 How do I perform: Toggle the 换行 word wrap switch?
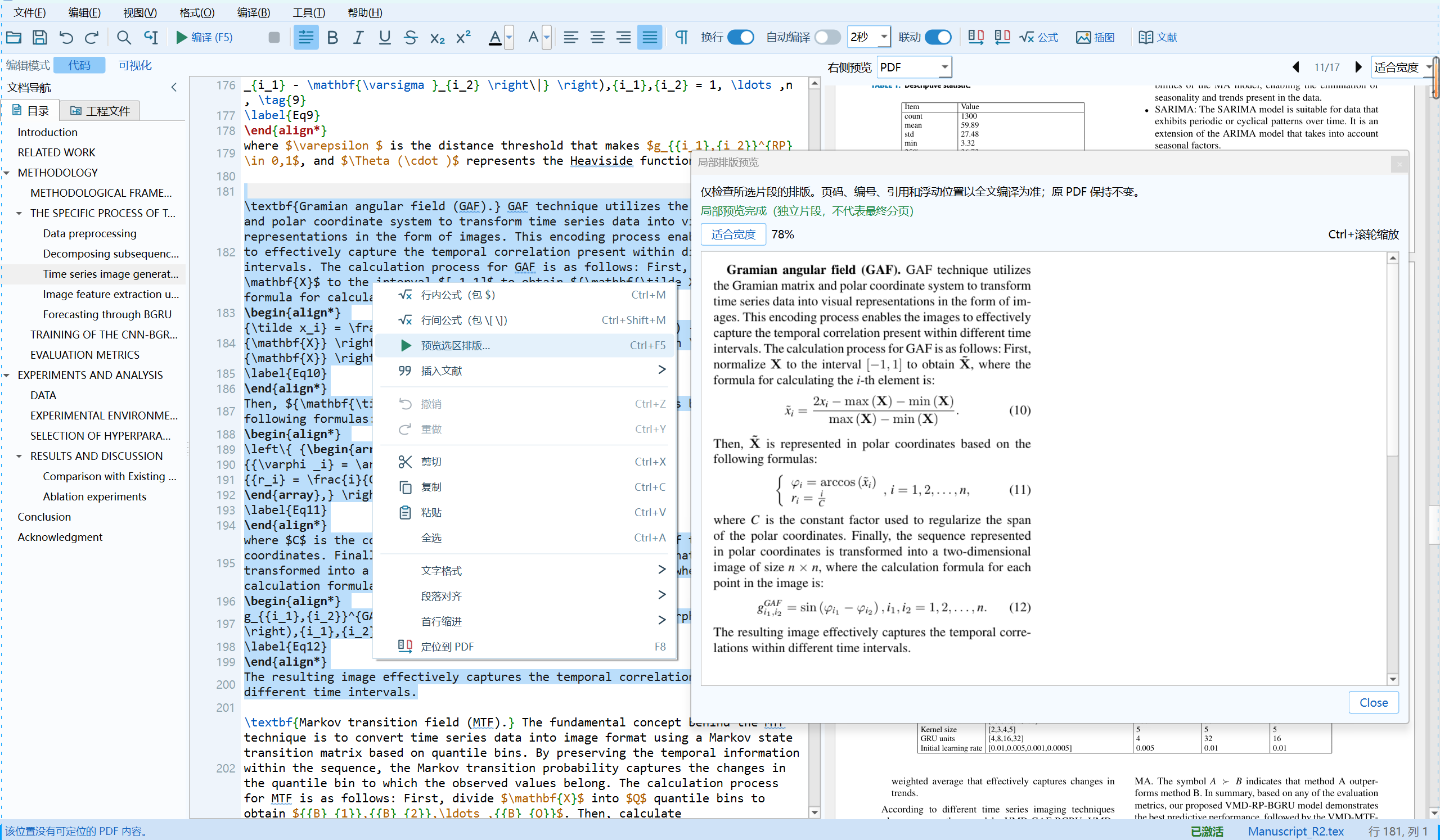coord(741,37)
